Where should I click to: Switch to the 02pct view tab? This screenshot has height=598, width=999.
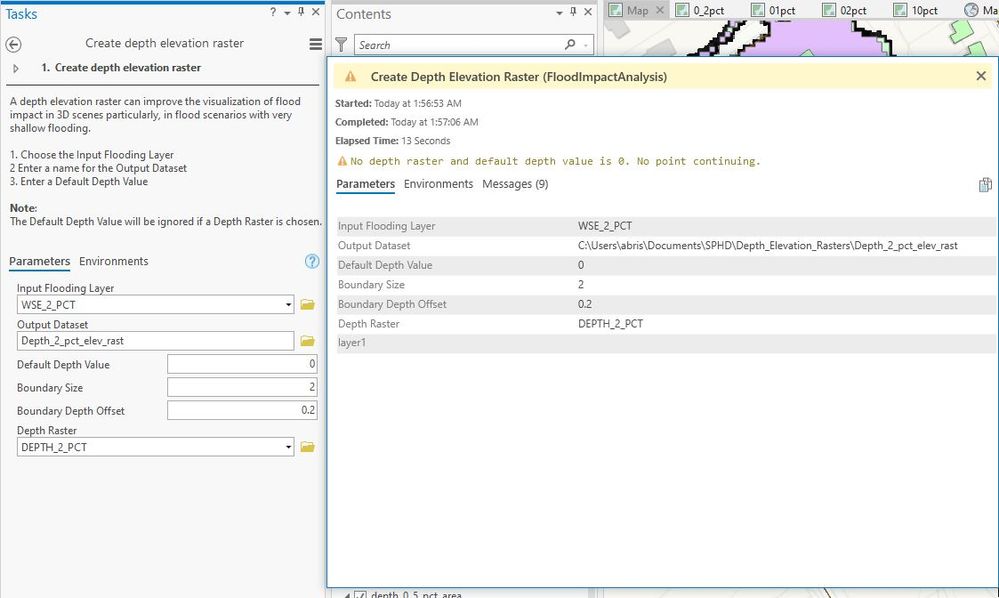pos(844,10)
